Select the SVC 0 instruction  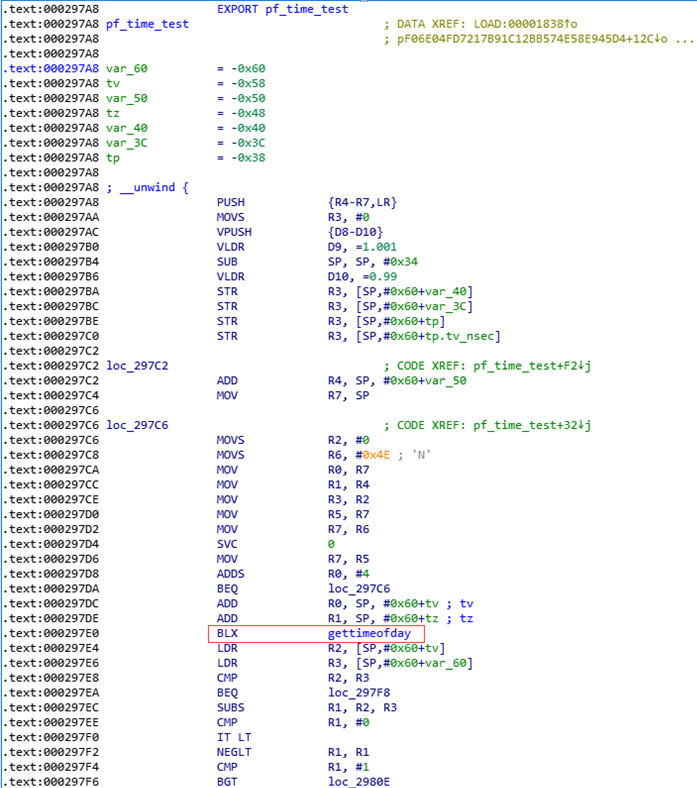coord(276,544)
